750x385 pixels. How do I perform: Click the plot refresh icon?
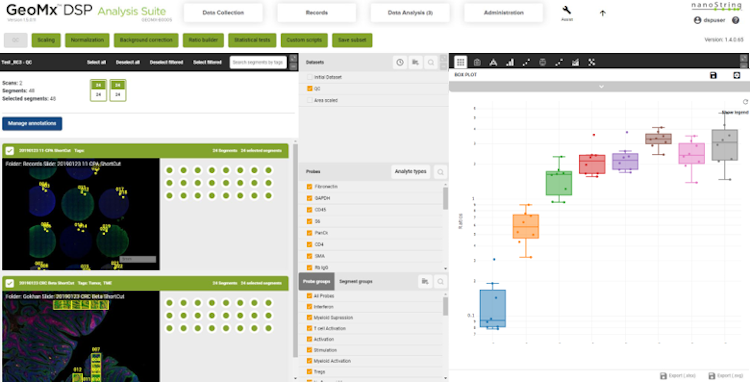pos(745,102)
